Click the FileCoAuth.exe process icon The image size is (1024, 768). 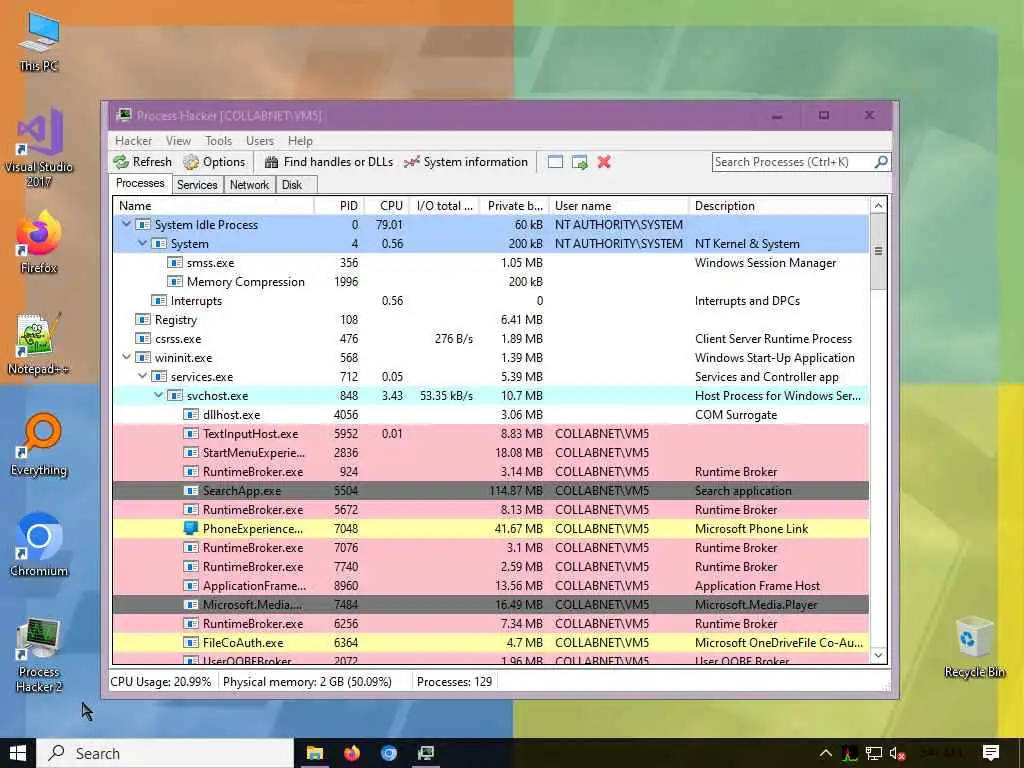191,643
